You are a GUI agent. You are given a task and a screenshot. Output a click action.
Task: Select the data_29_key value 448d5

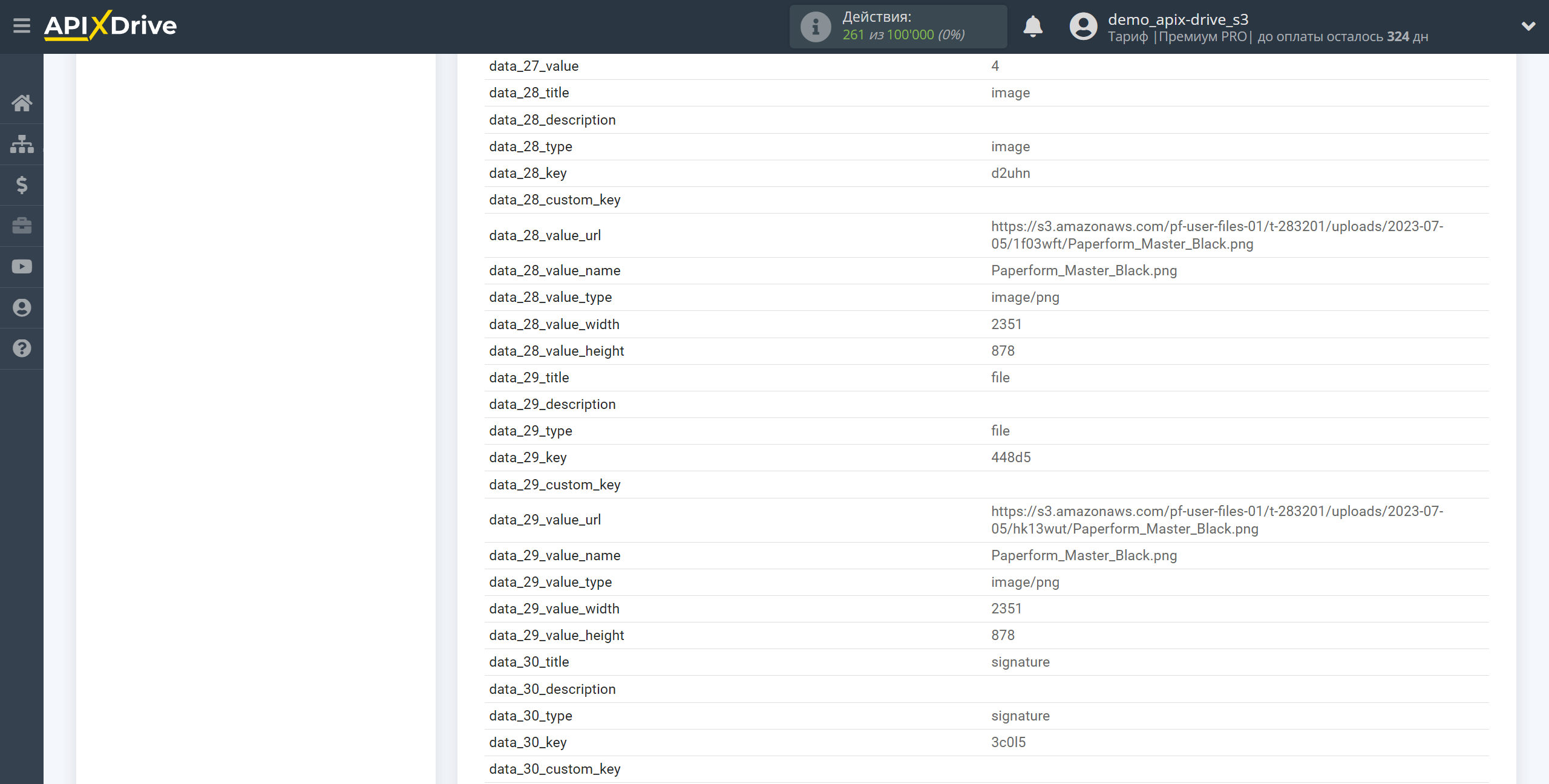(x=1010, y=458)
